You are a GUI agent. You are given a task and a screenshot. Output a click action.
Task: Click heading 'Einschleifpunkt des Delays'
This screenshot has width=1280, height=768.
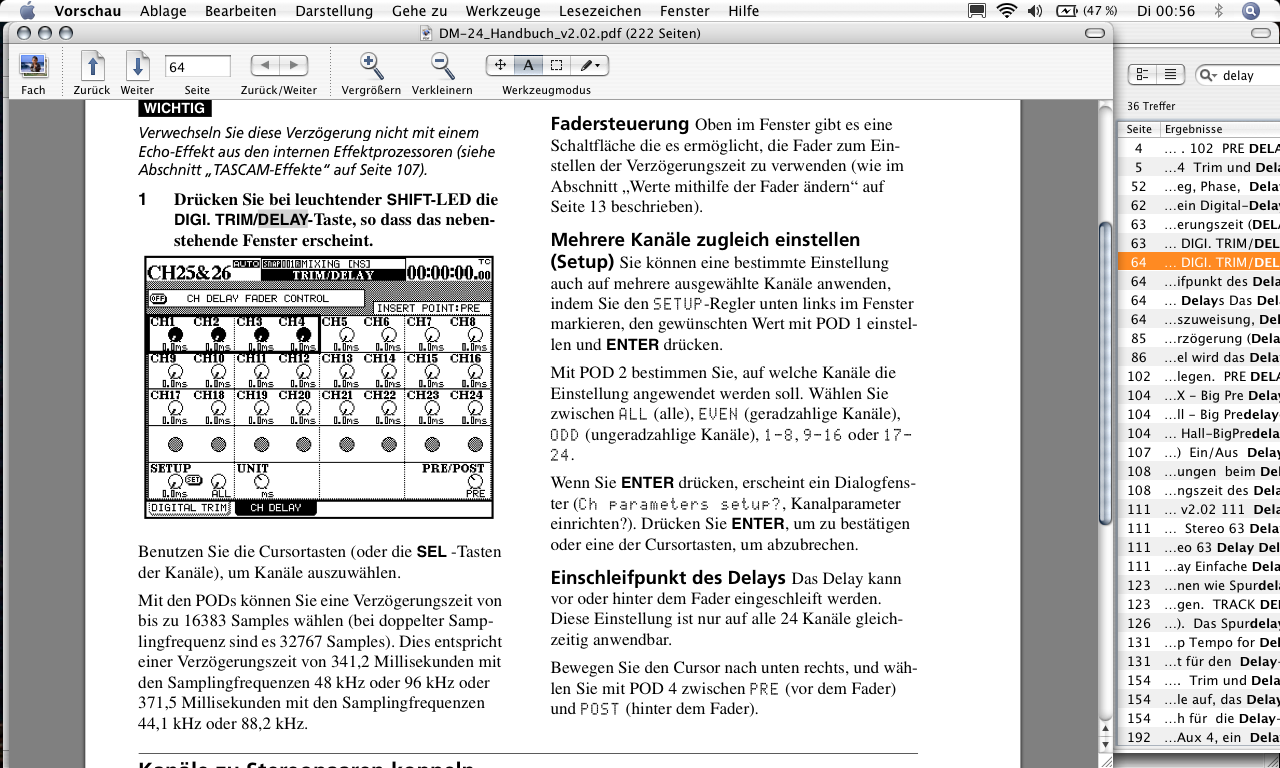[x=669, y=578]
